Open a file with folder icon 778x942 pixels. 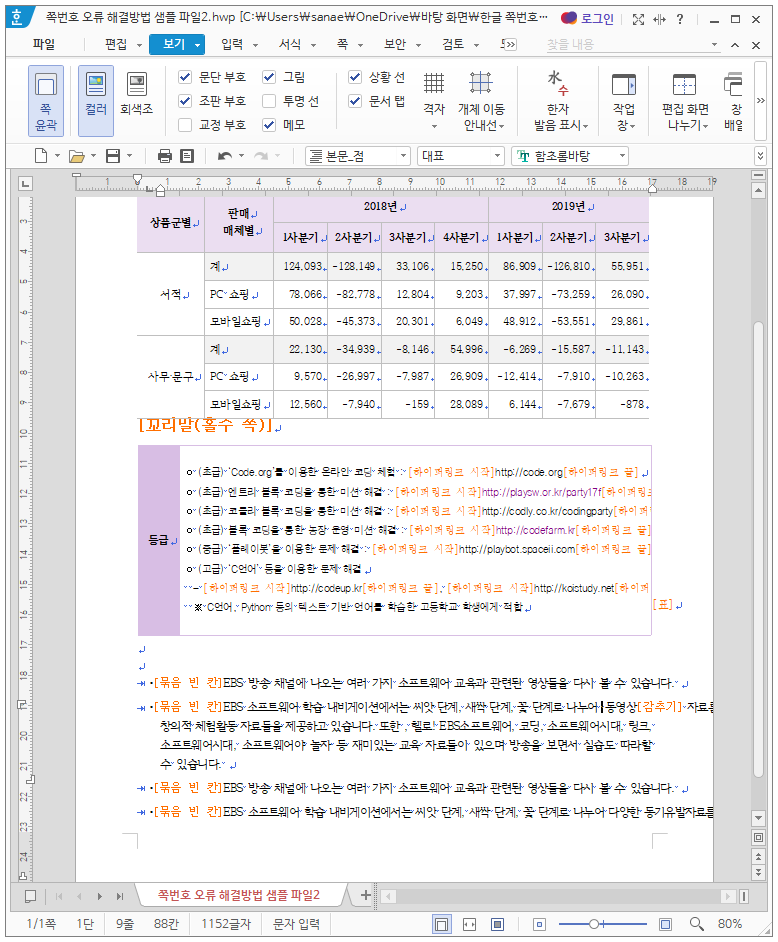click(x=76, y=156)
